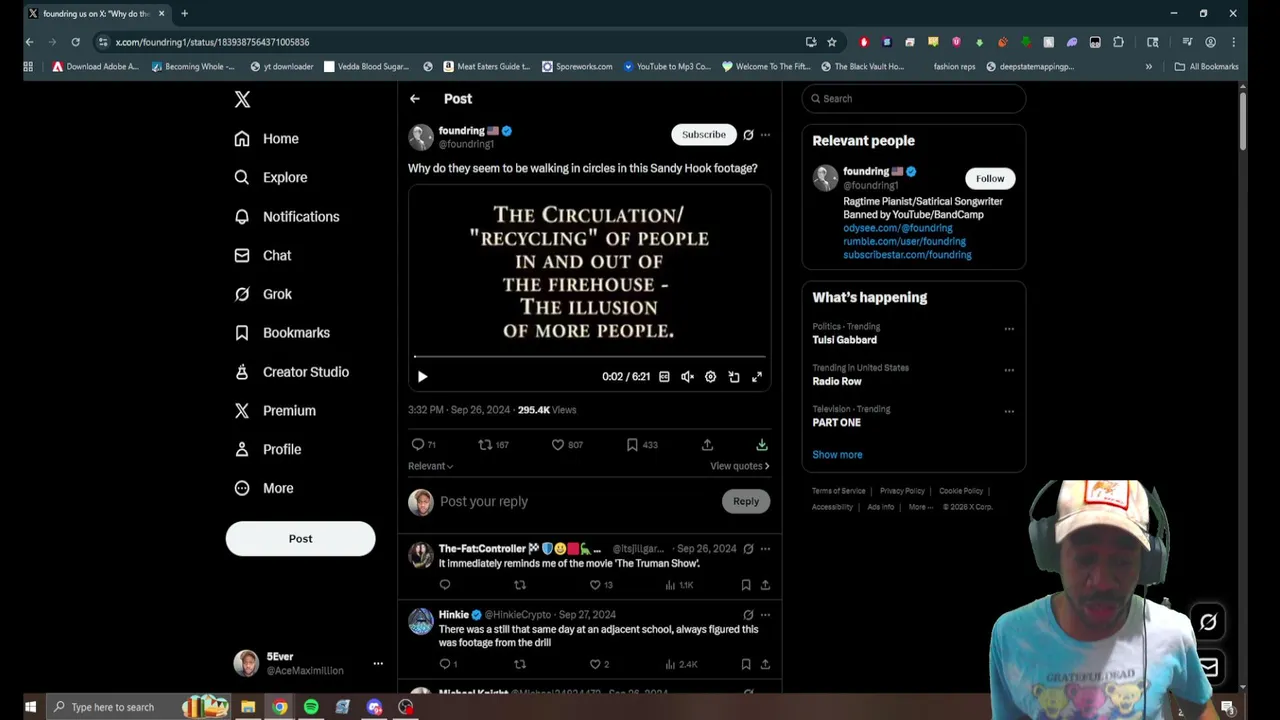
Task: Open options for Tulsi Gabbard trend
Action: point(1009,329)
